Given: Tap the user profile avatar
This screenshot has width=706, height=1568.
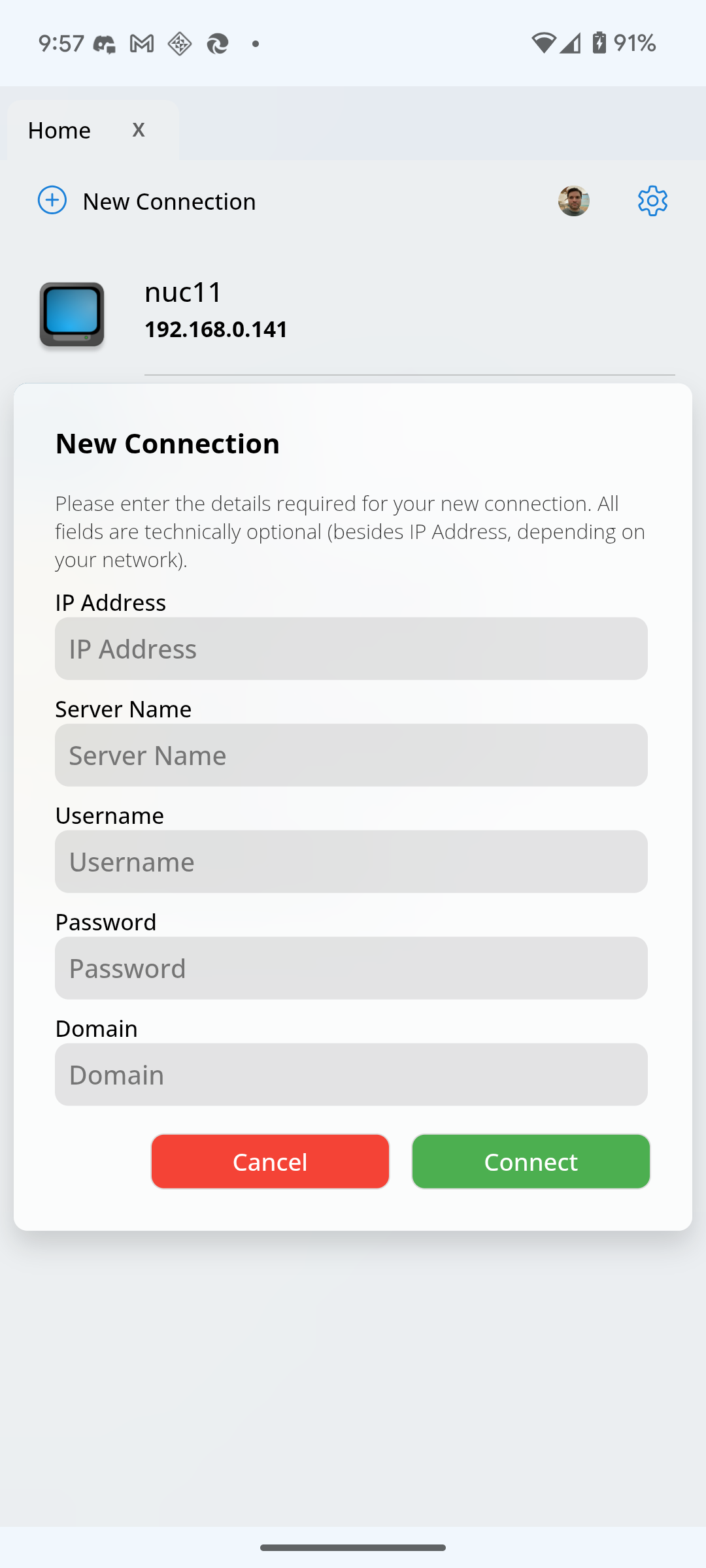Looking at the screenshot, I should 573,201.
